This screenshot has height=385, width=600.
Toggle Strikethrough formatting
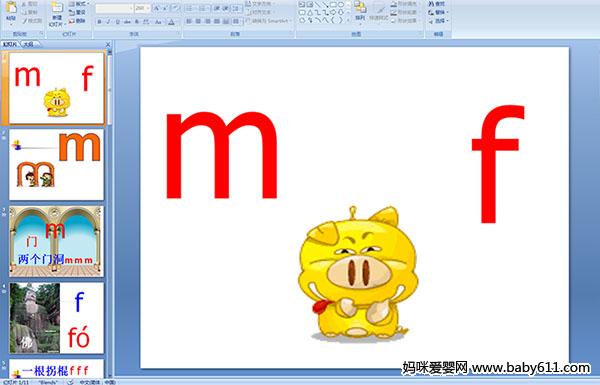pyautogui.click(x=127, y=22)
